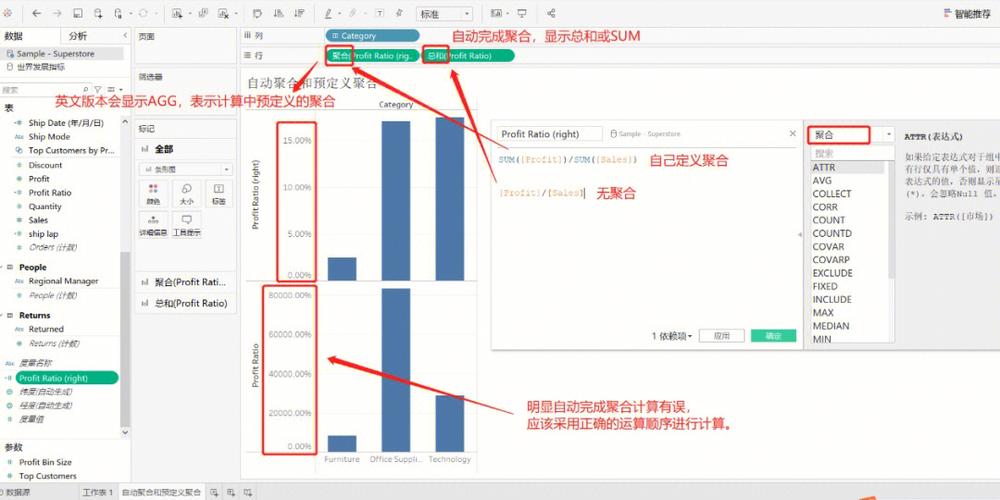Click the data pane vertical scrollbar
Image resolution: width=1000 pixels, height=500 pixels.
click(125, 338)
